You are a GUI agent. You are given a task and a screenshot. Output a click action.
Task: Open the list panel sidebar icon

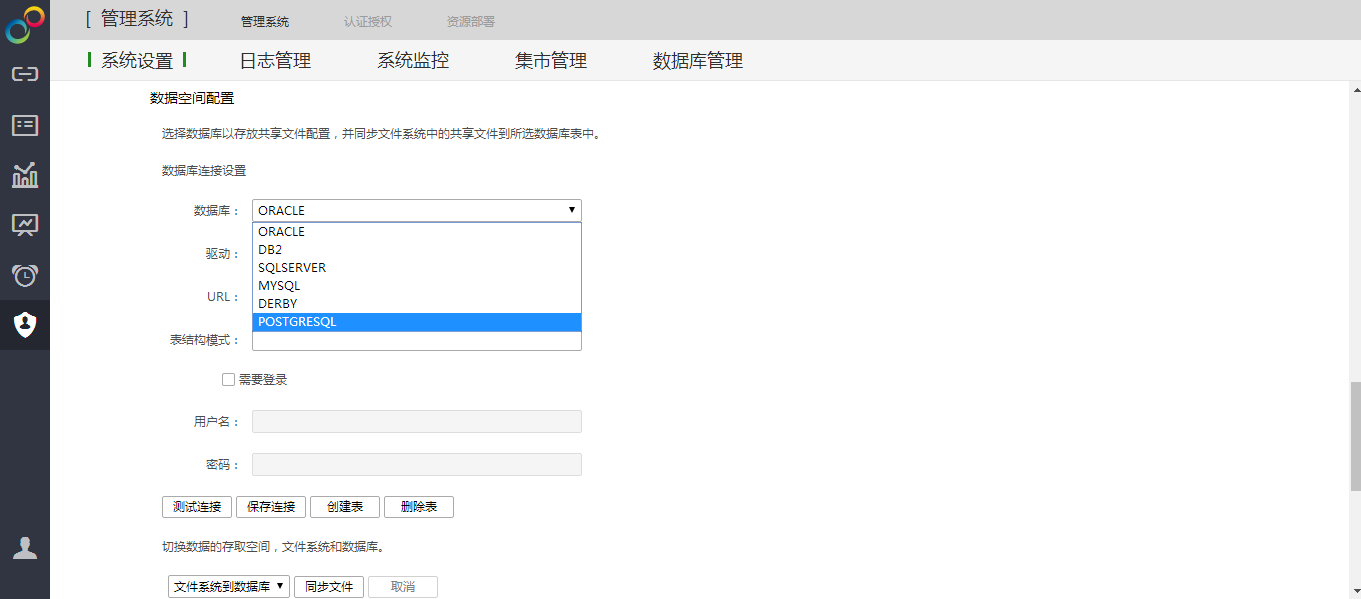[25, 125]
